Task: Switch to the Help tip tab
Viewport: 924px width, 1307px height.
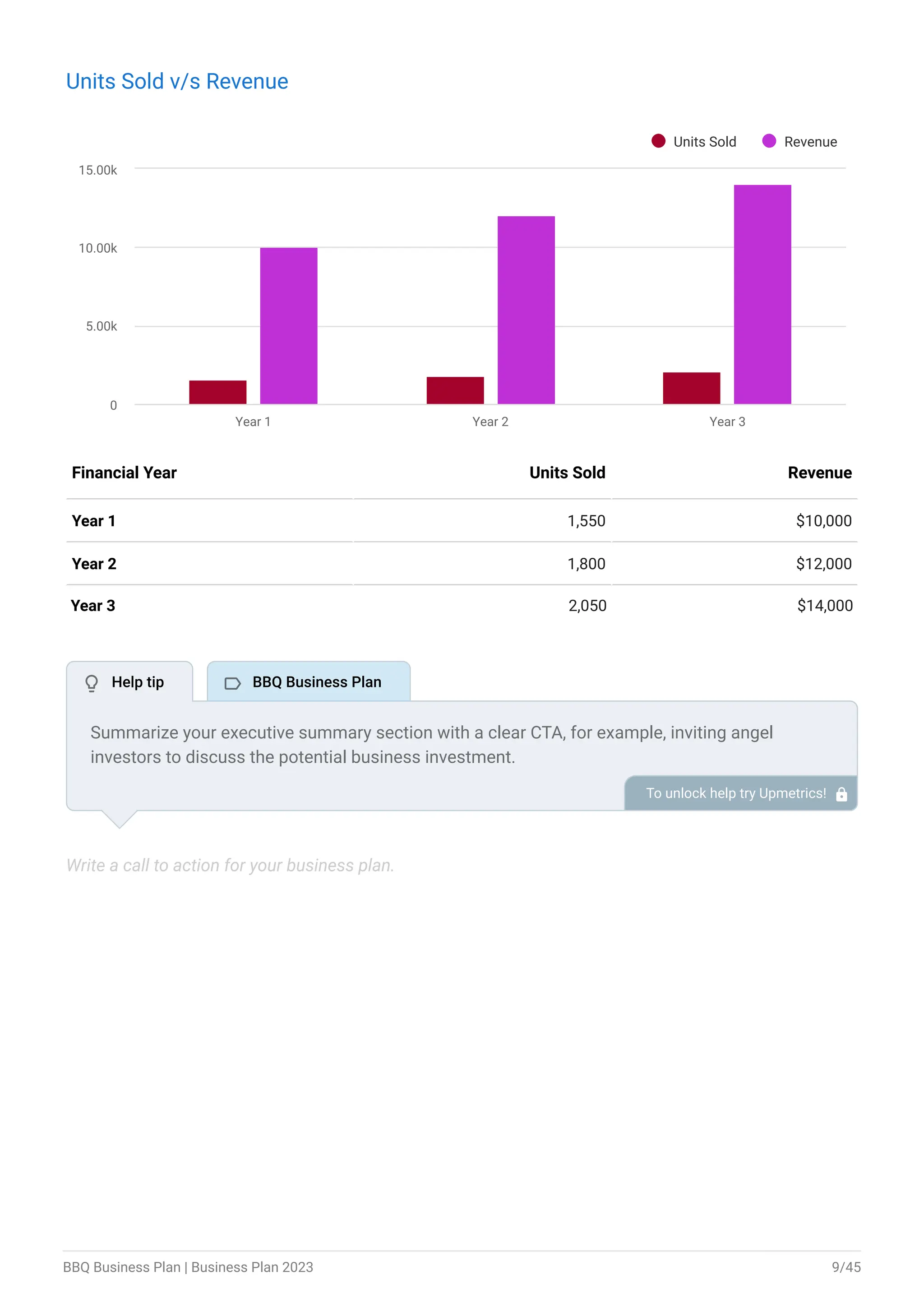Action: (x=130, y=681)
